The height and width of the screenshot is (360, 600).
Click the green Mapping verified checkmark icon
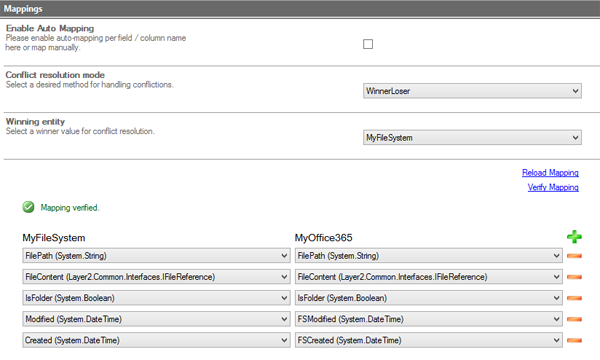28,207
